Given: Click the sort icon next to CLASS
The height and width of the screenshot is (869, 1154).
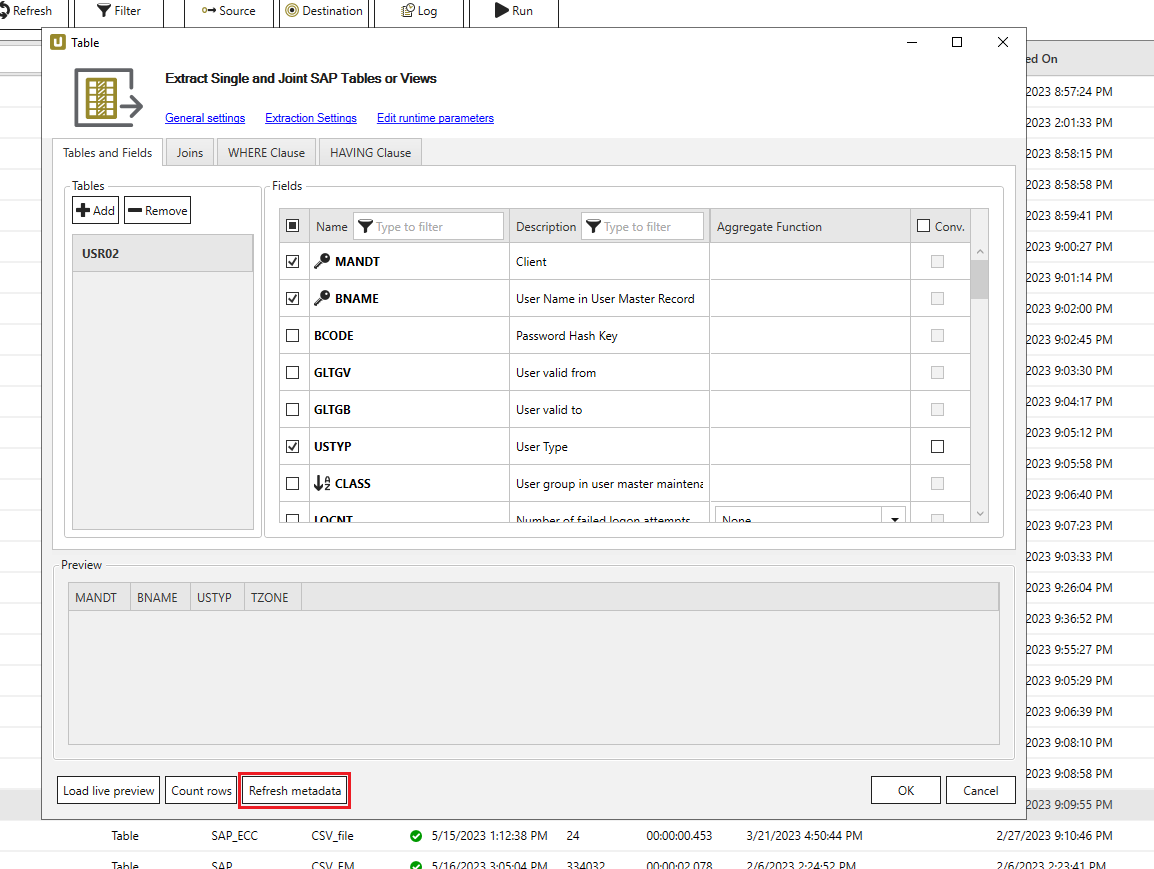Looking at the screenshot, I should [323, 483].
